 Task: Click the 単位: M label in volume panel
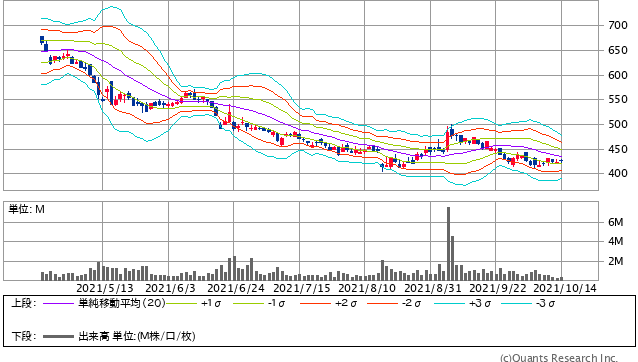point(26,209)
